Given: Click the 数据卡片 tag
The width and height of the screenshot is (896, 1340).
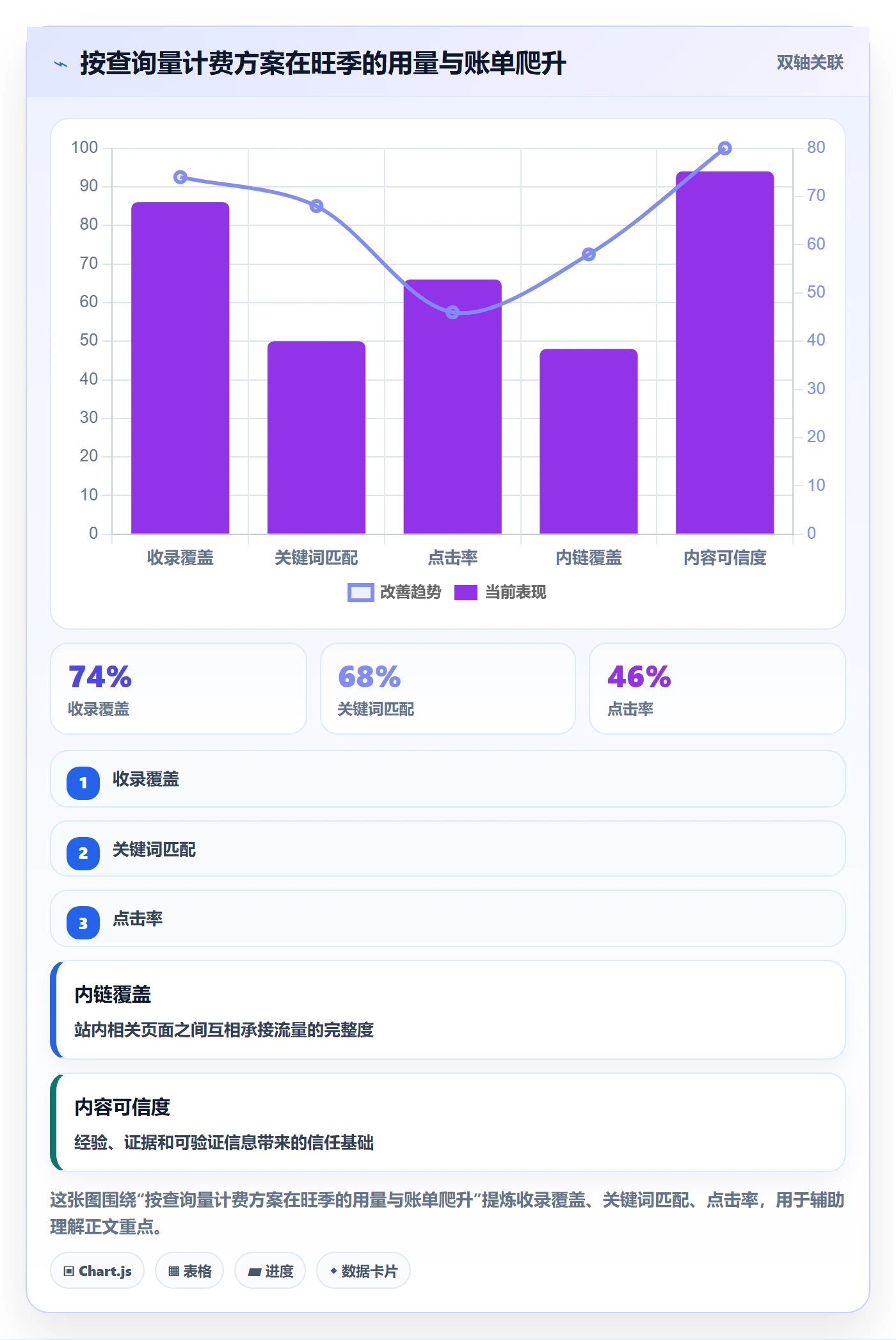Looking at the screenshot, I should pyautogui.click(x=364, y=1271).
